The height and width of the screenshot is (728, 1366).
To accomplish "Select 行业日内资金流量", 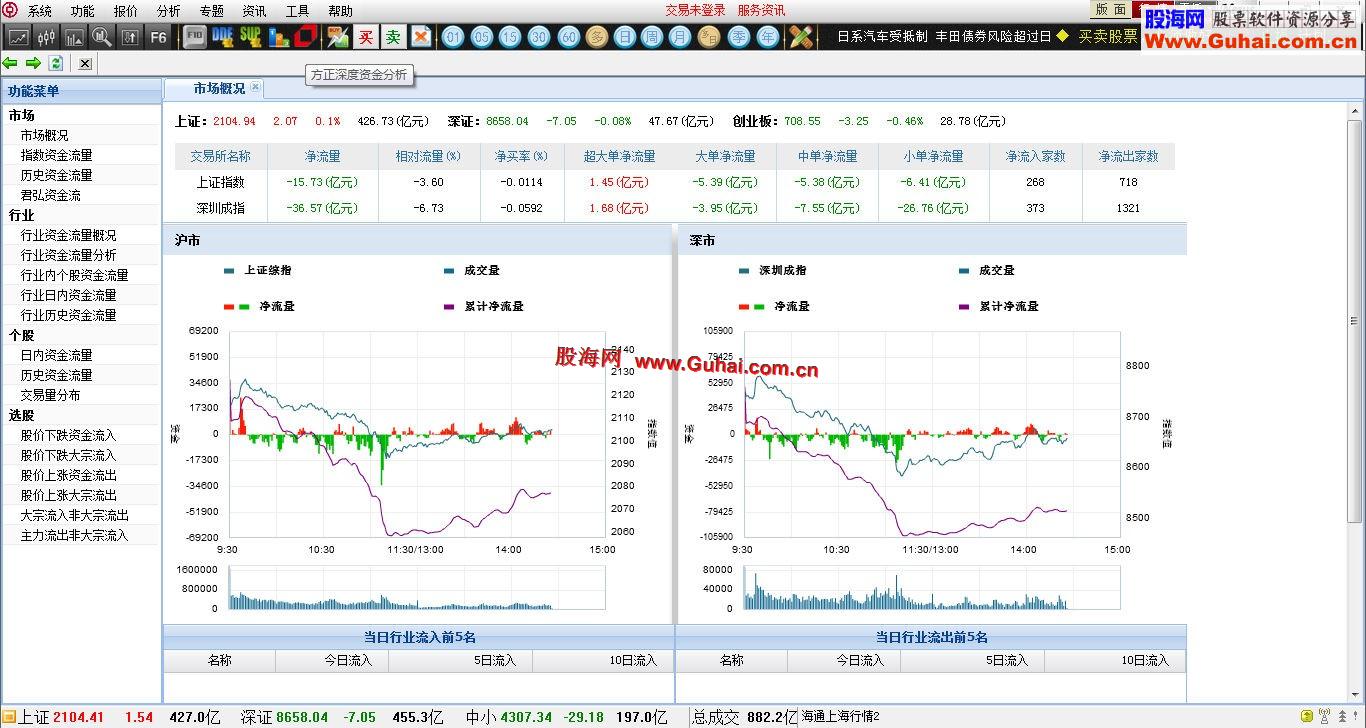I will click(x=69, y=295).
